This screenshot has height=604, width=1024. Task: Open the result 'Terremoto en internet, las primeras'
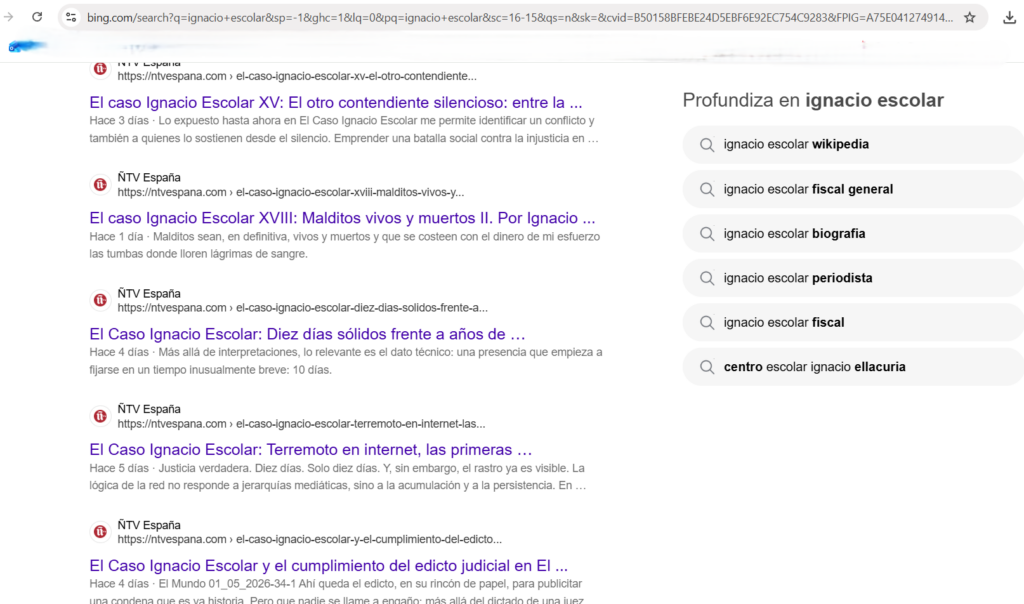(310, 450)
